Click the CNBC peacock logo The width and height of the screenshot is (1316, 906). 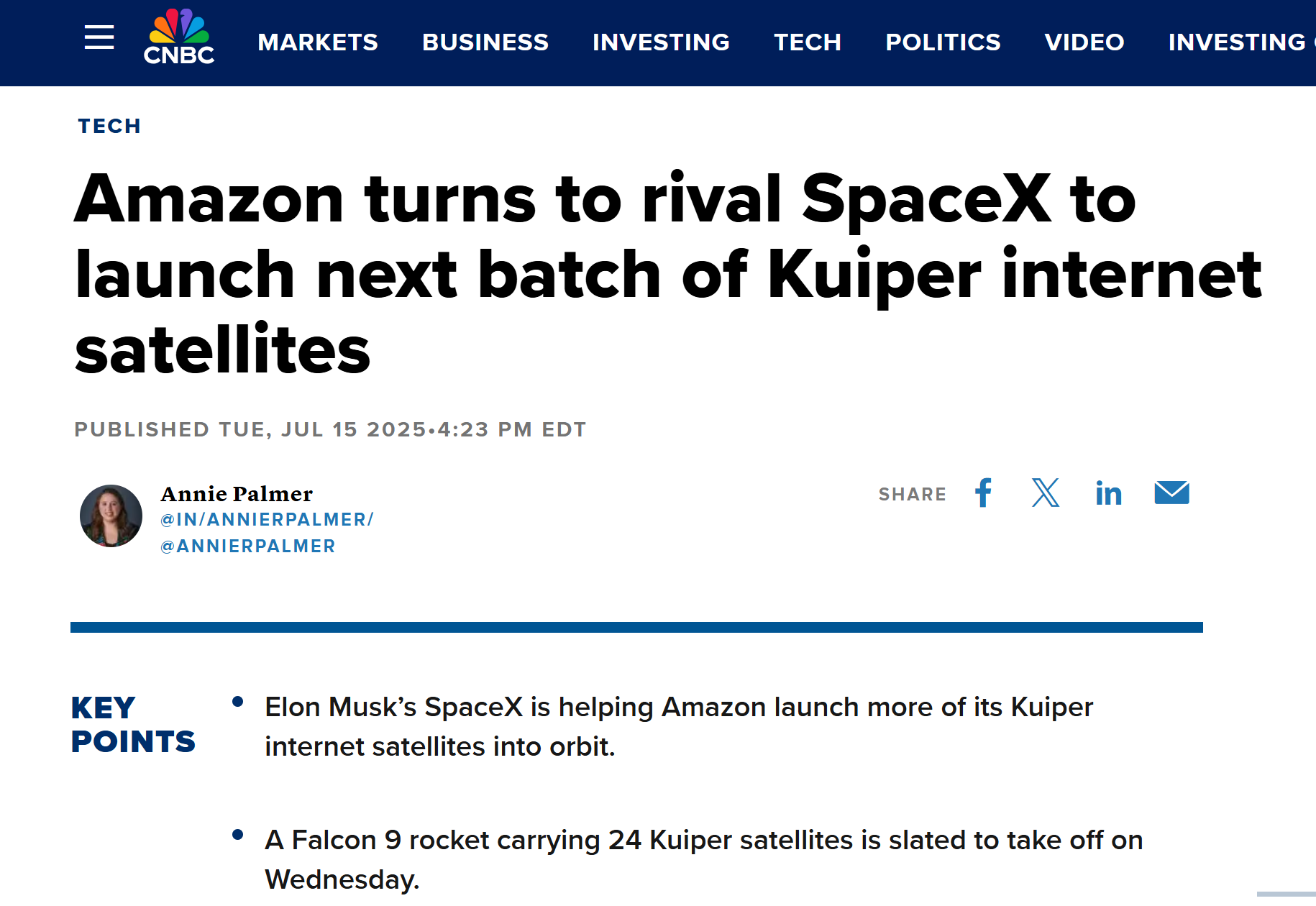point(179,37)
